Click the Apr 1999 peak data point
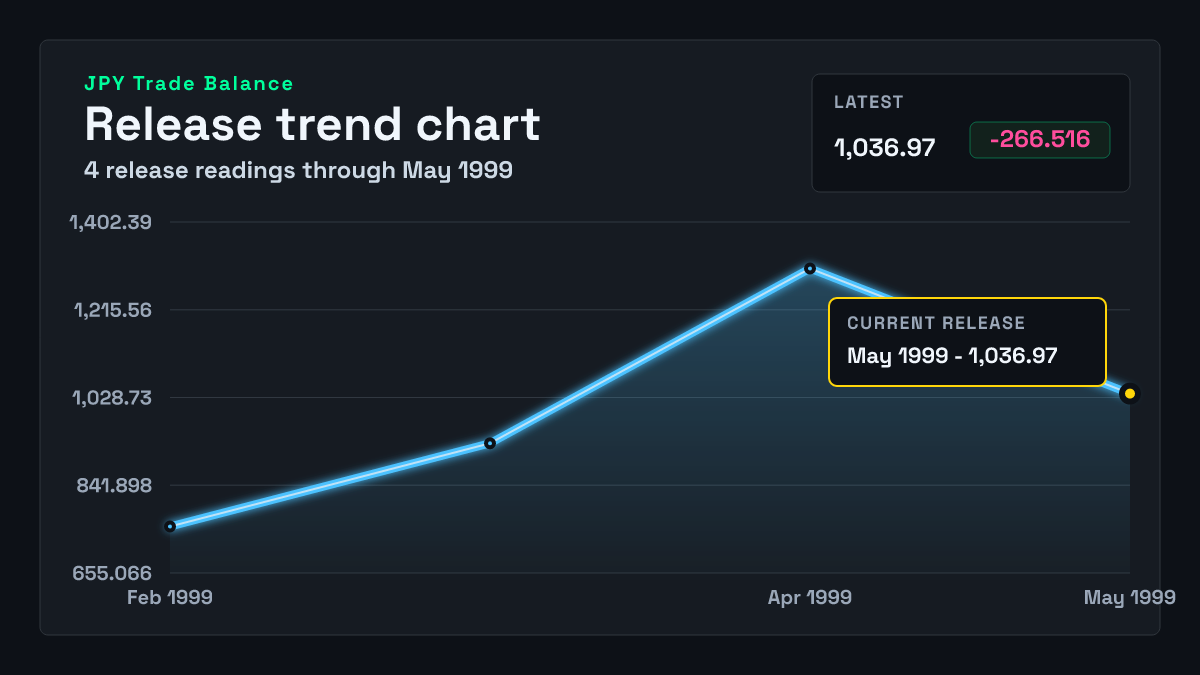 (810, 268)
